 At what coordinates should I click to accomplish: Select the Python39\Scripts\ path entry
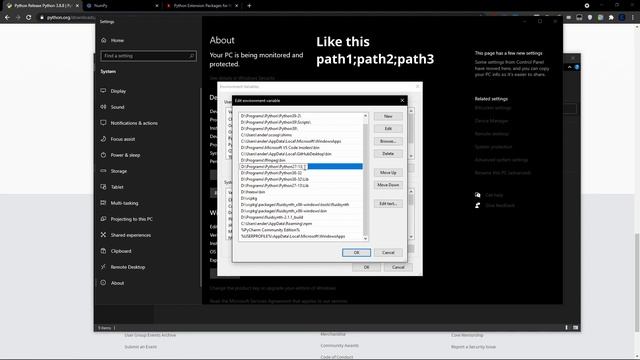click(301, 122)
